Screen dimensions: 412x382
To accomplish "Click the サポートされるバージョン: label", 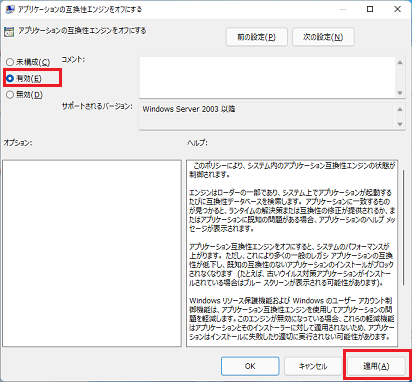I will 97,106.
